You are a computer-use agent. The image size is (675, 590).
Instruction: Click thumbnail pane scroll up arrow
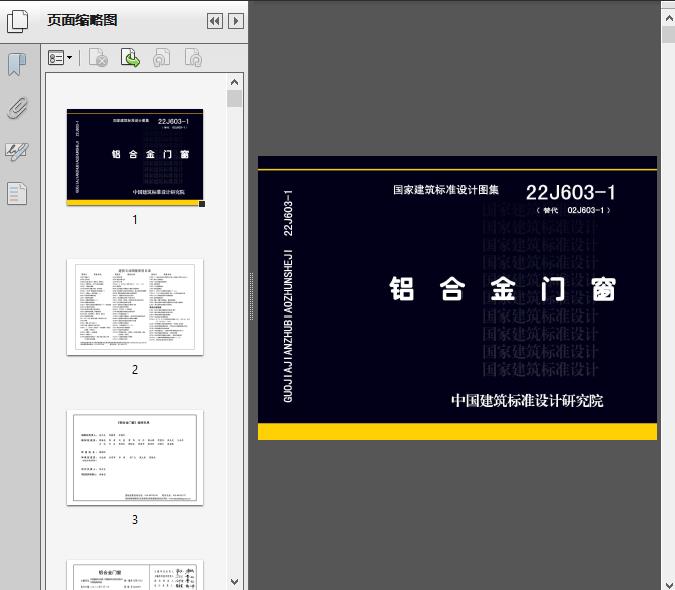point(235,82)
